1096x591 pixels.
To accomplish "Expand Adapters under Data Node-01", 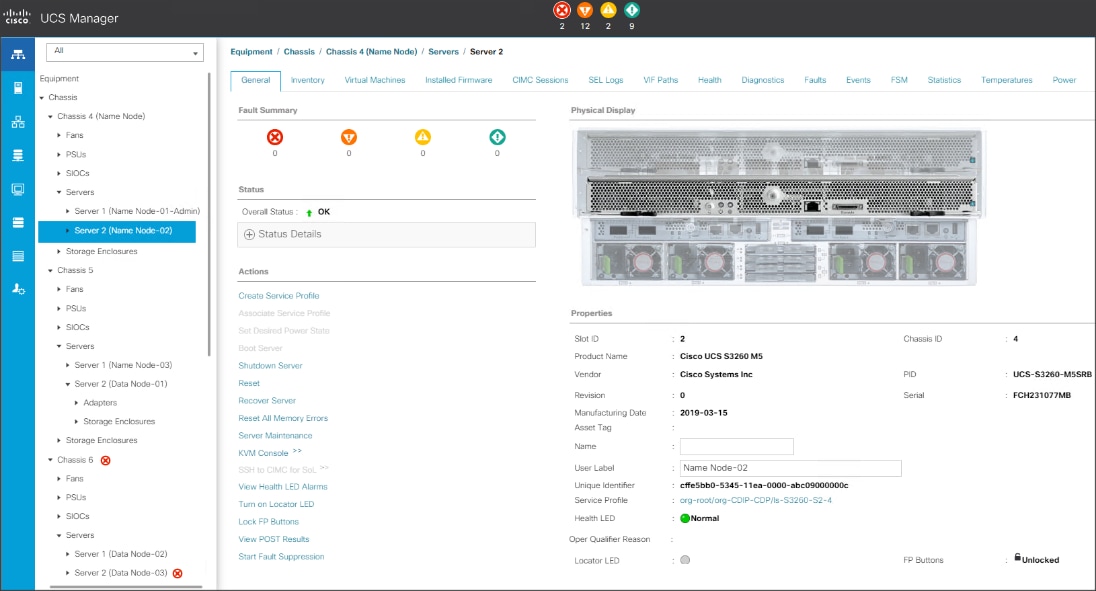I will pos(76,403).
